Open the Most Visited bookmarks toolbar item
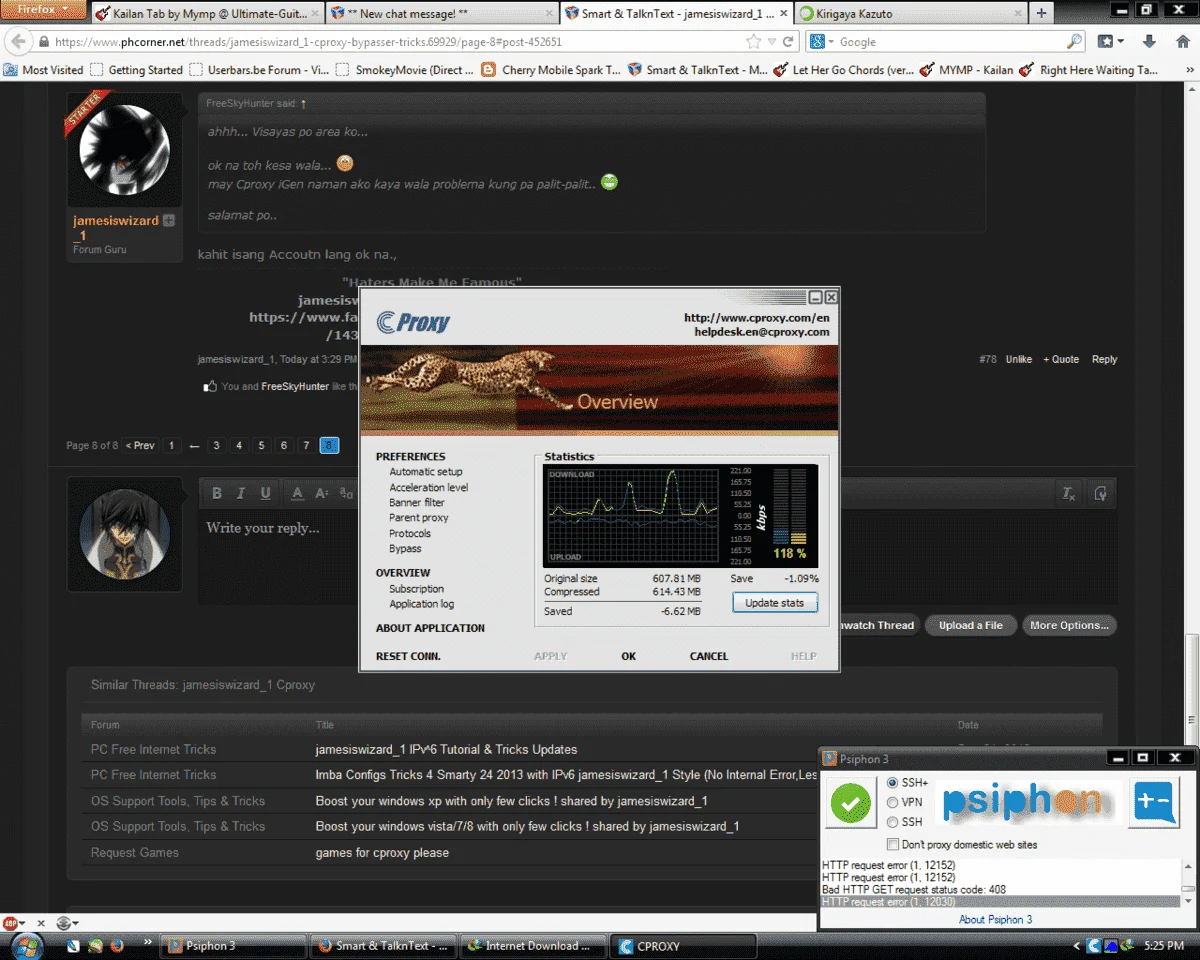This screenshot has width=1200, height=960. [44, 70]
